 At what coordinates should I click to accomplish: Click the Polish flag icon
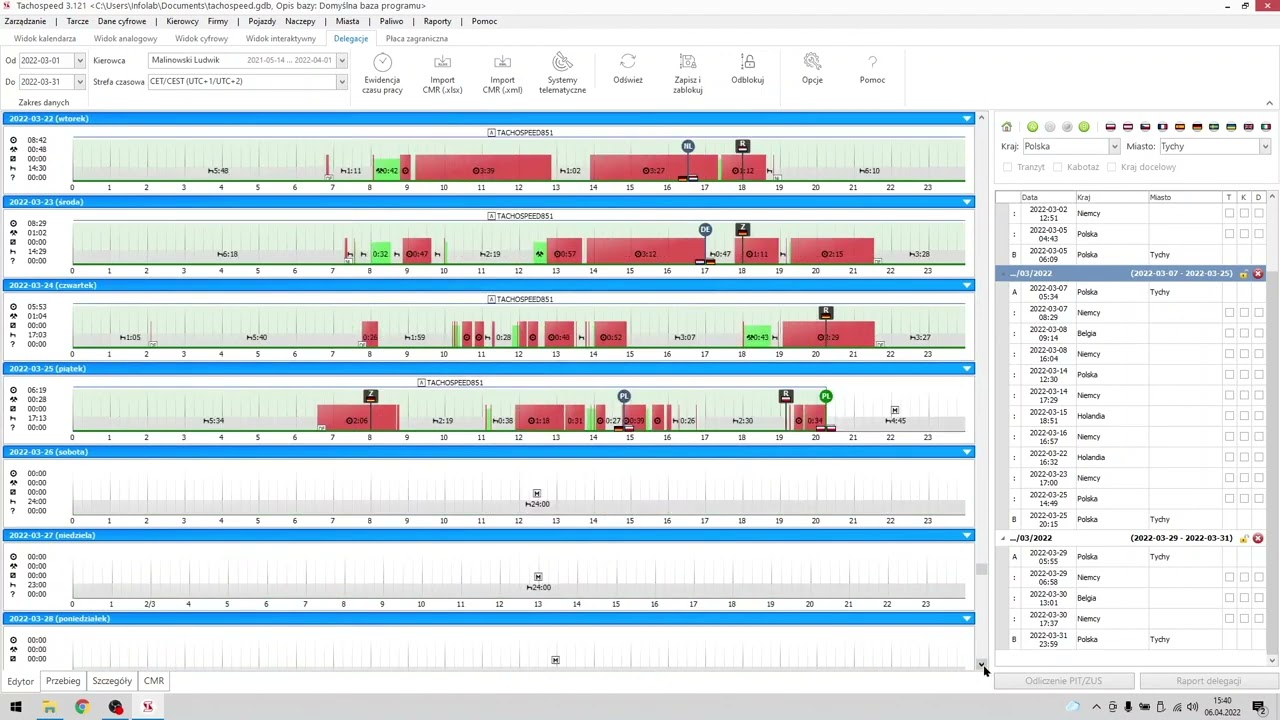pyautogui.click(x=1110, y=127)
